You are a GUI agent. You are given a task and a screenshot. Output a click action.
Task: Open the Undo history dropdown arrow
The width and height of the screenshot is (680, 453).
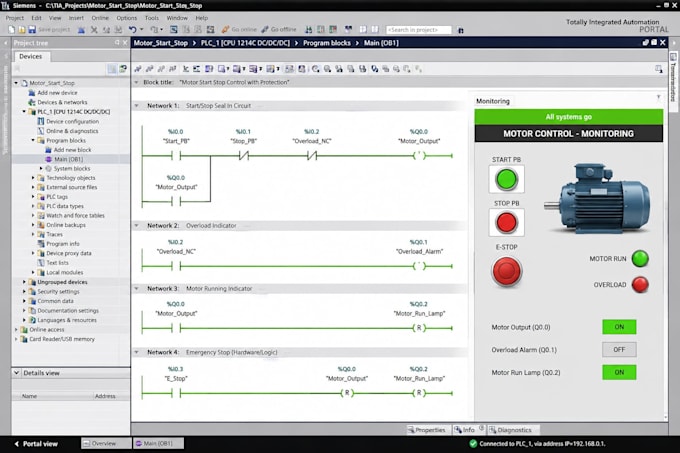pos(141,29)
